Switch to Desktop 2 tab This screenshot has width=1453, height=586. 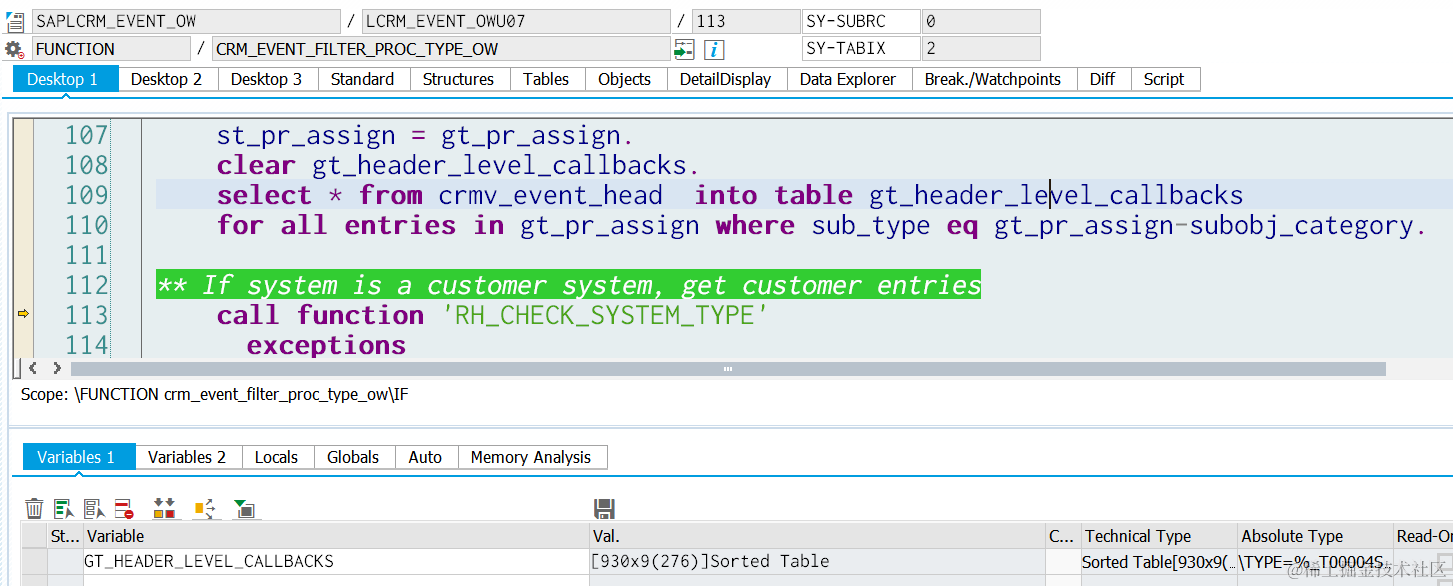(167, 79)
